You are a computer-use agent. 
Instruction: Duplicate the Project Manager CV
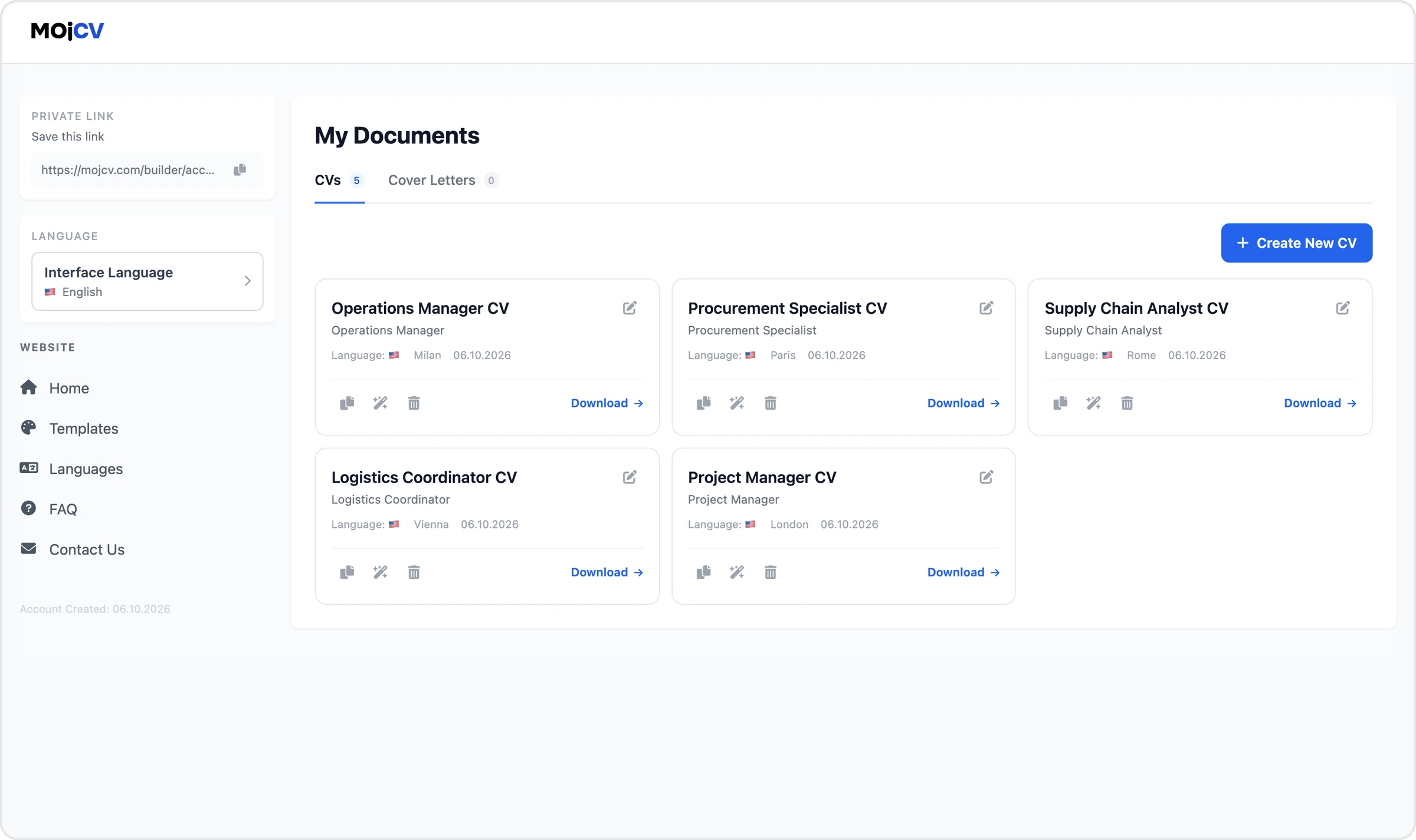[x=703, y=572]
